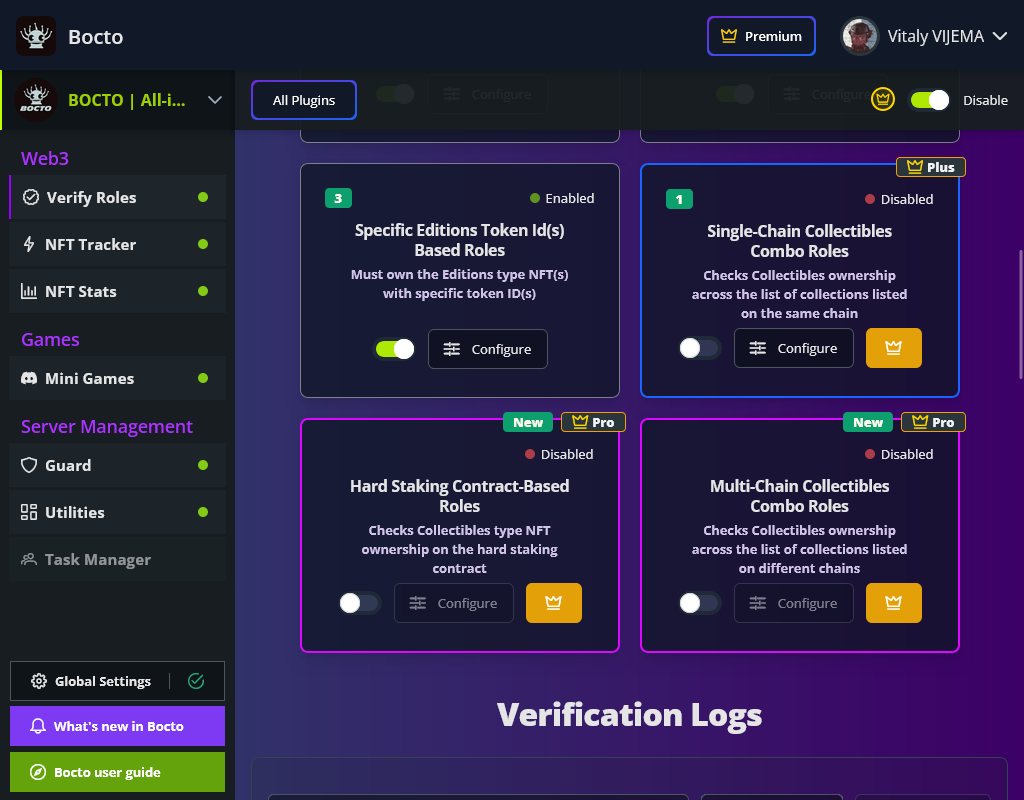Click the NFT Tracker lightning icon

coord(29,244)
